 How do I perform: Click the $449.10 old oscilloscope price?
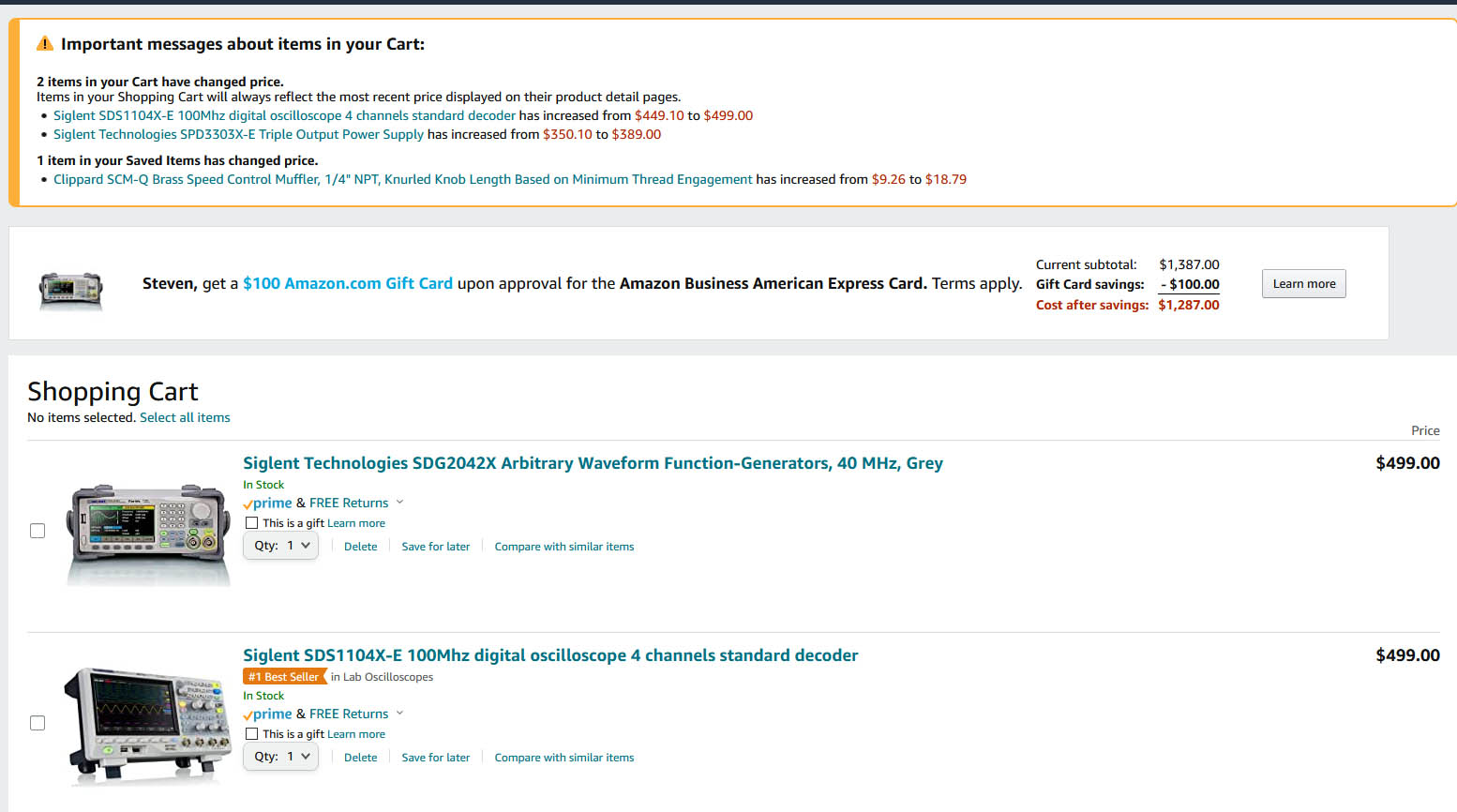coord(659,115)
